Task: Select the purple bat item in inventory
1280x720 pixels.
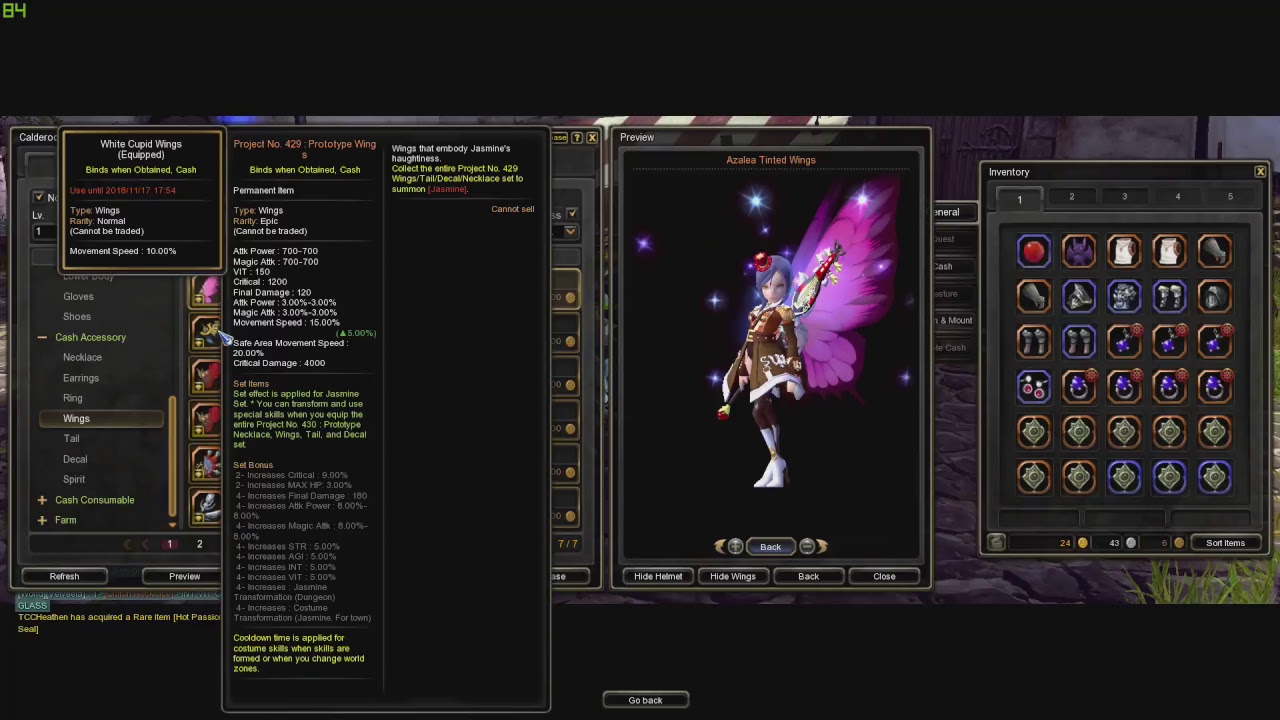Action: coord(1079,252)
